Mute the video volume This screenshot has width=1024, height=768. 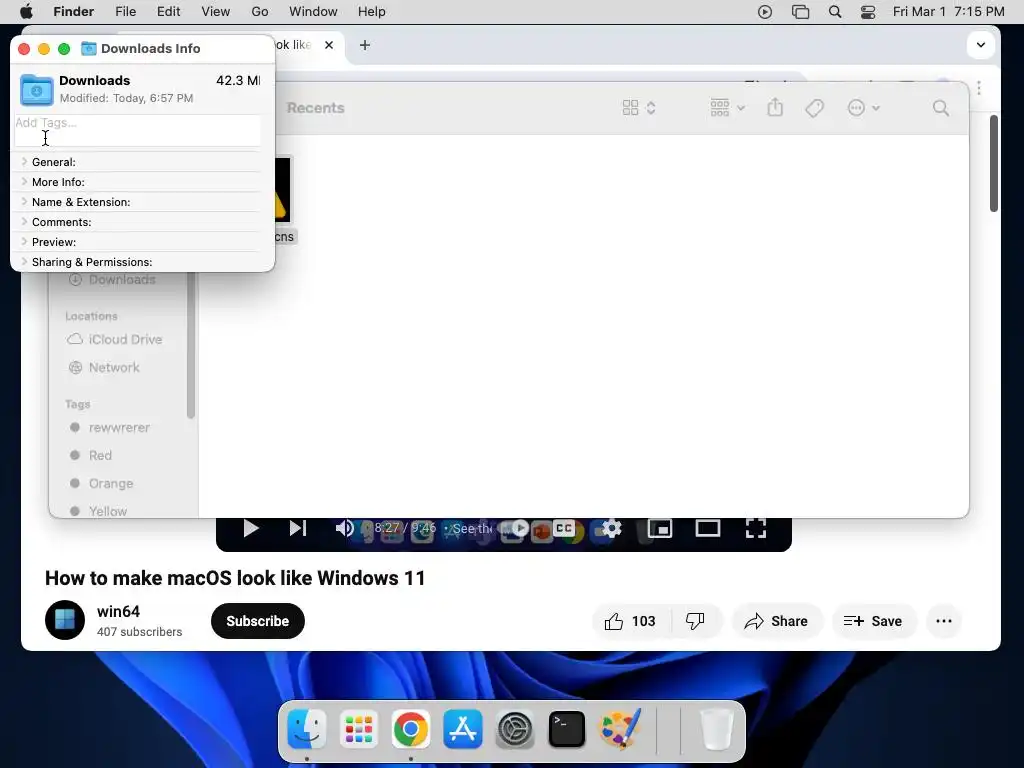tap(344, 528)
